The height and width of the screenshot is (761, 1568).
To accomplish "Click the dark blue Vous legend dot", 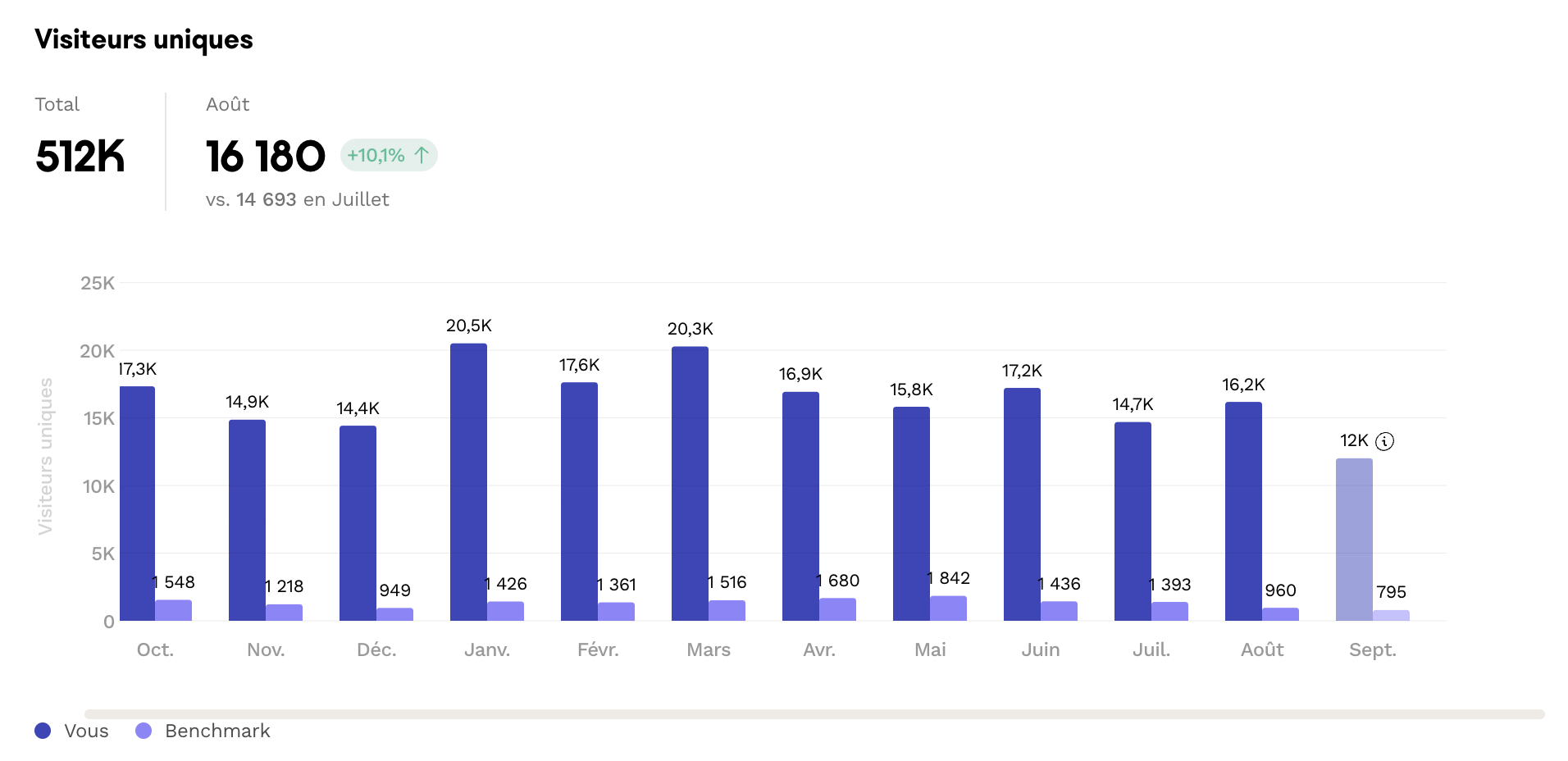I will pyautogui.click(x=43, y=731).
